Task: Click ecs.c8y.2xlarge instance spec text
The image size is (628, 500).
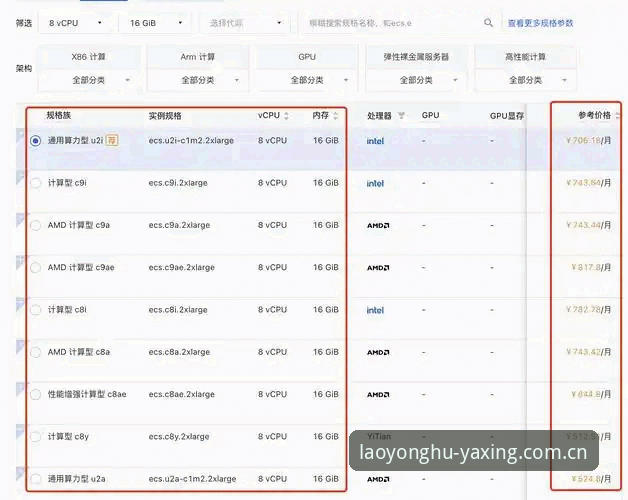Action: pyautogui.click(x=179, y=437)
